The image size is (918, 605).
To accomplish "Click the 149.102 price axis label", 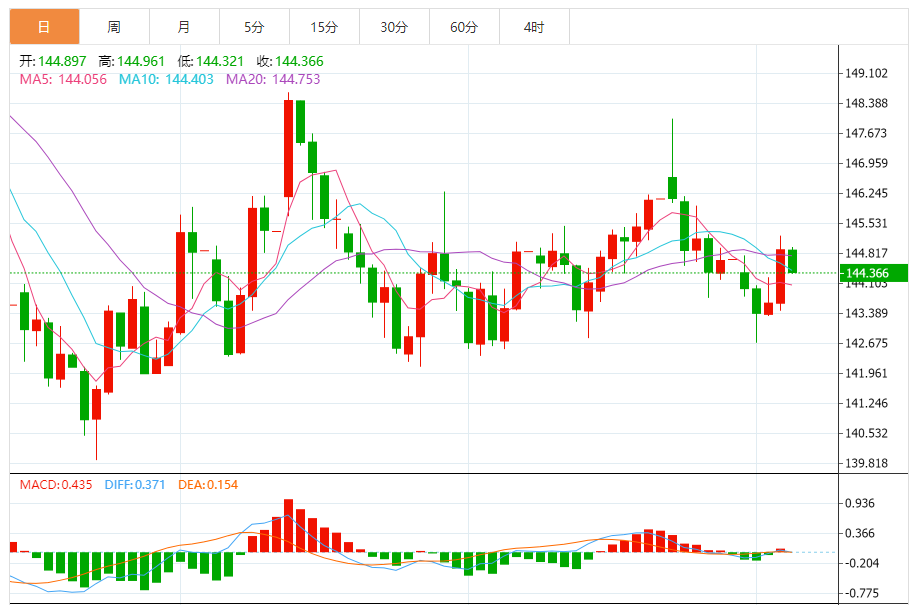I will click(x=866, y=73).
